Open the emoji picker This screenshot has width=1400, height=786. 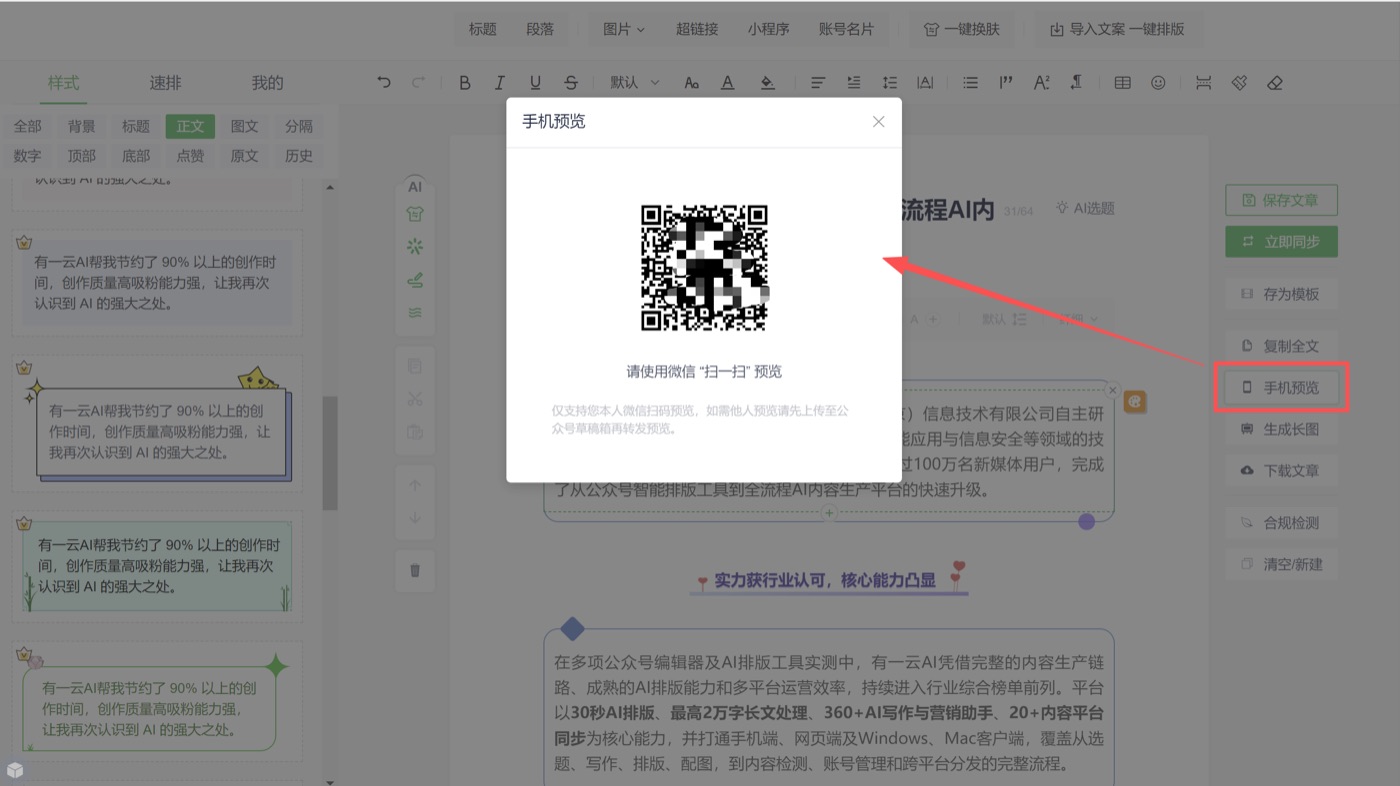pyautogui.click(x=1158, y=83)
